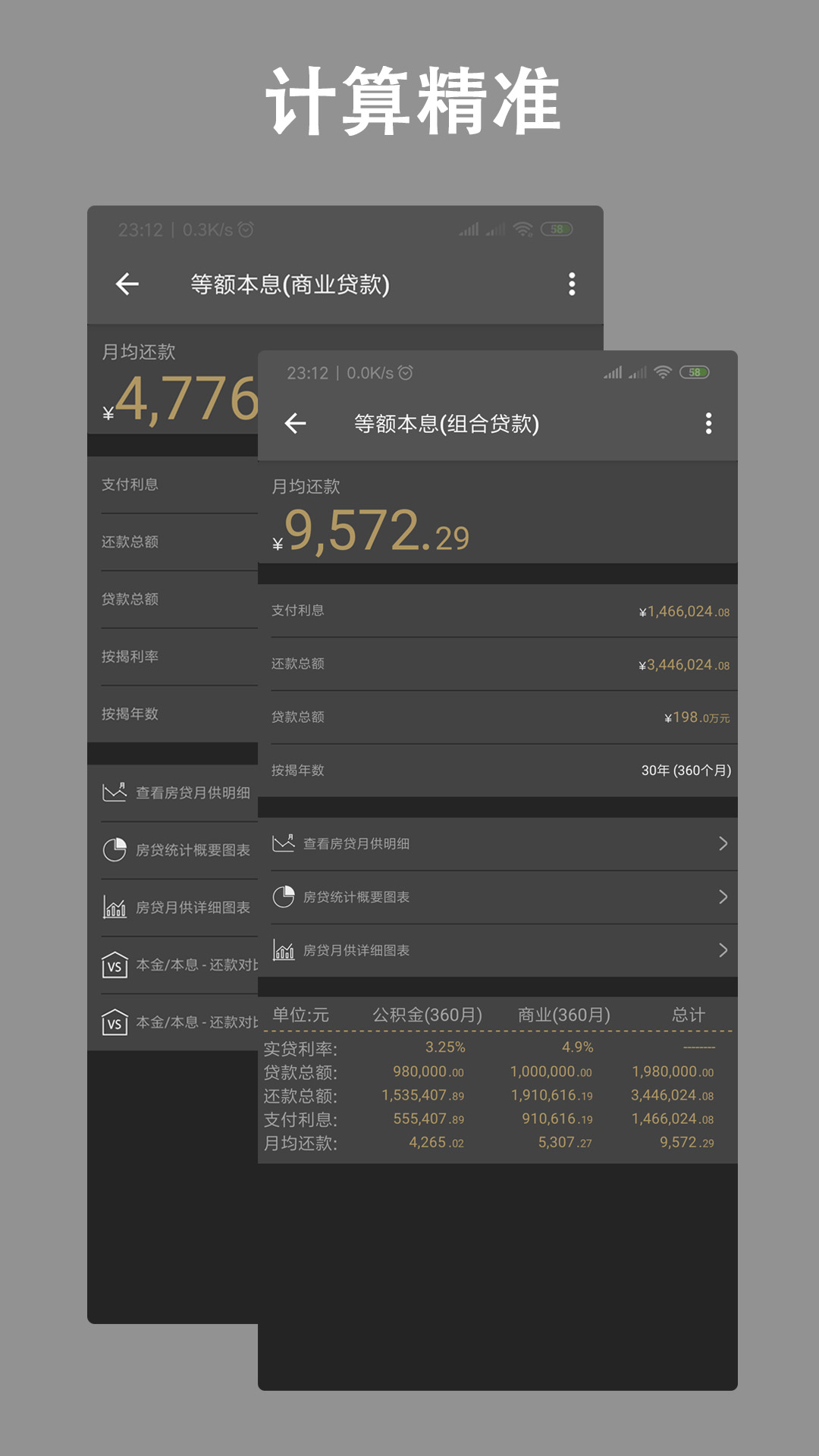This screenshot has width=819, height=1456.
Task: Tap 还款总额 value ¥3,446,024.08 row
Action: pos(497,664)
